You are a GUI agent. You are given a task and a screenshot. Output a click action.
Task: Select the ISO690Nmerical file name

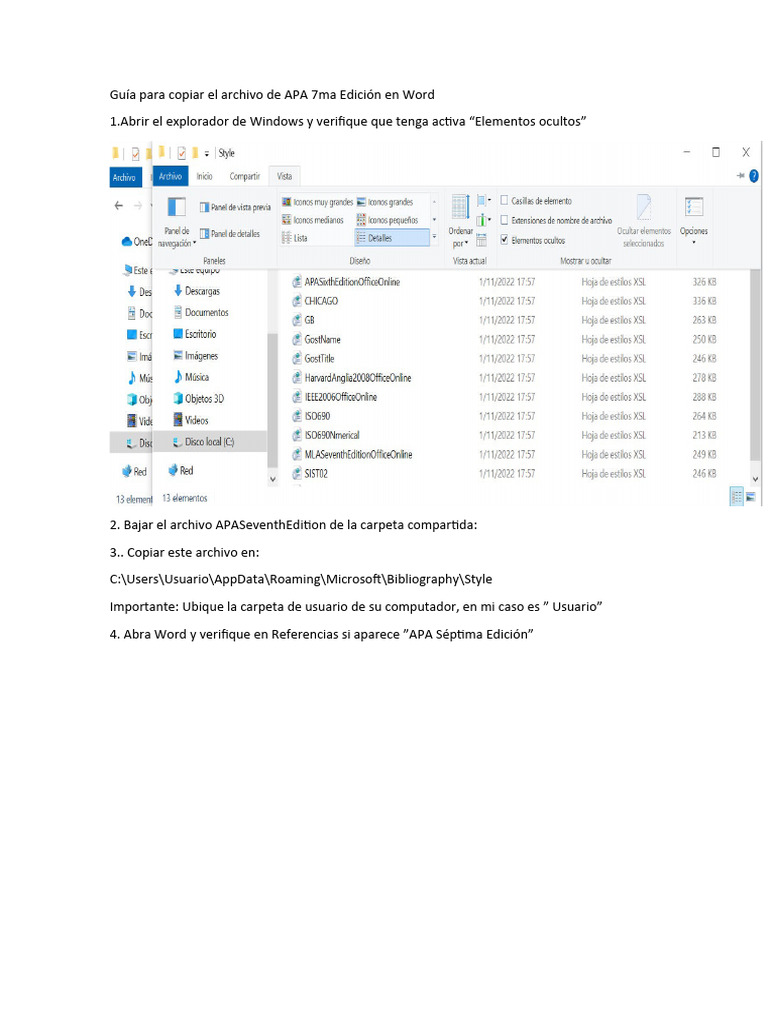click(x=332, y=435)
